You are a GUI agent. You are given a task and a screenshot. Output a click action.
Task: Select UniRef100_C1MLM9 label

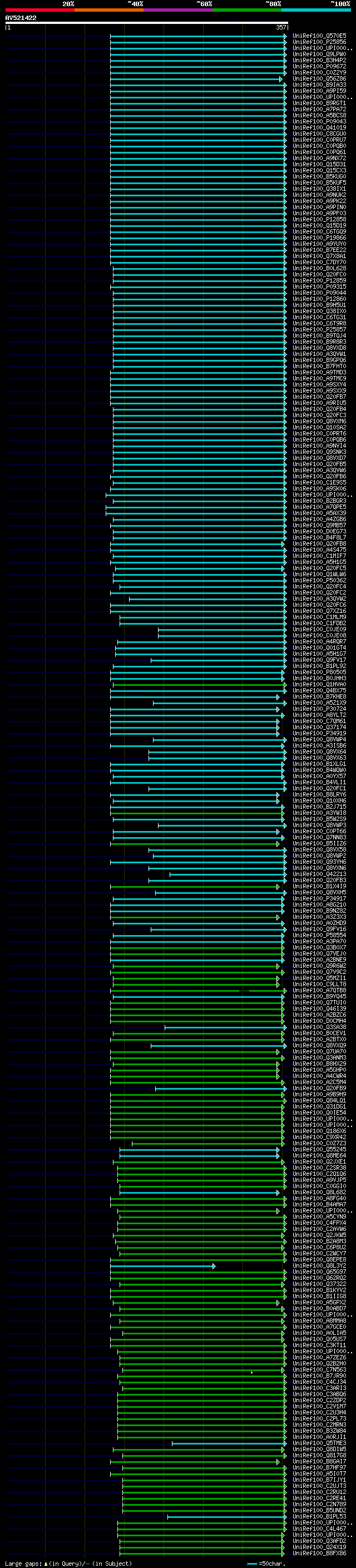pyautogui.click(x=319, y=617)
